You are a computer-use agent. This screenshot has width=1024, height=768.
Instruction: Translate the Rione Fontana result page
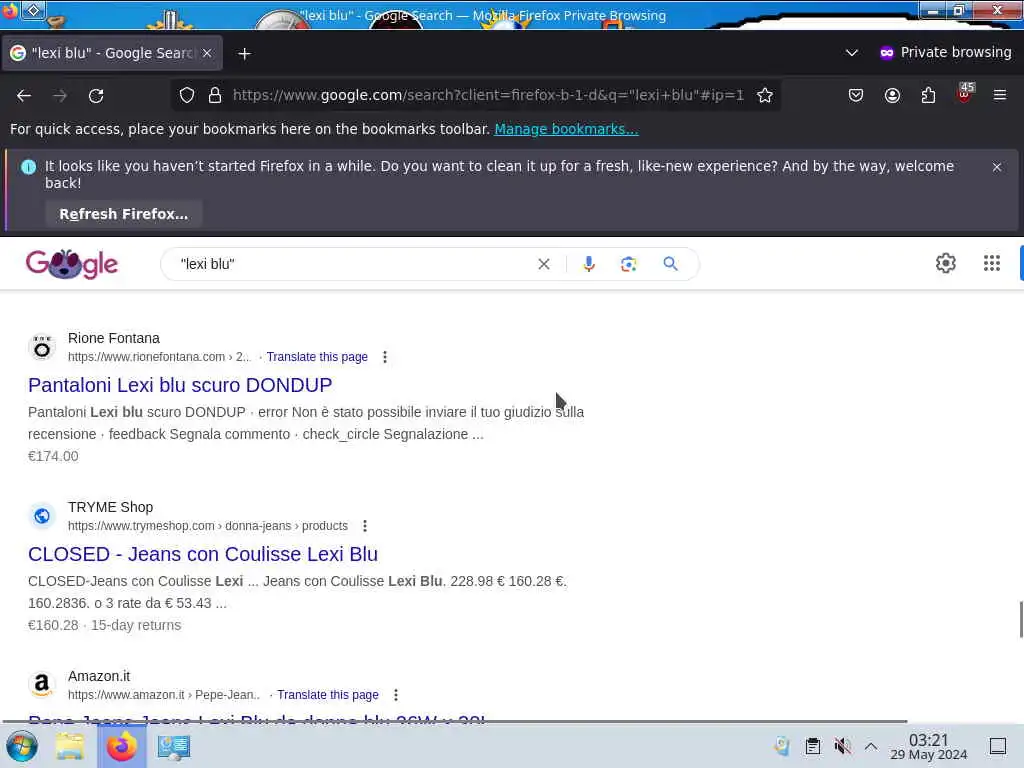pyautogui.click(x=317, y=357)
